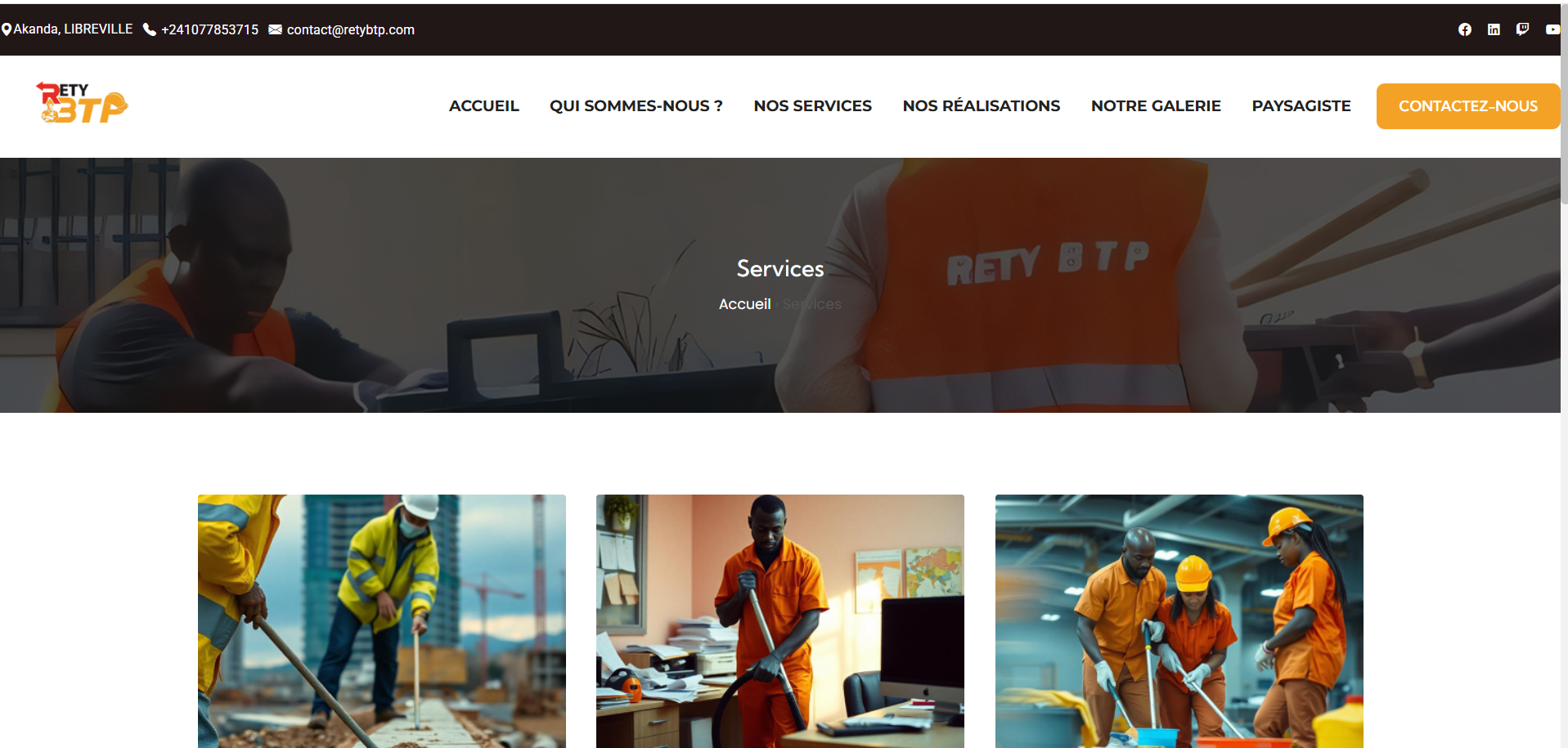The width and height of the screenshot is (1568, 748).
Task: Open the YouTube social icon
Action: click(1552, 29)
